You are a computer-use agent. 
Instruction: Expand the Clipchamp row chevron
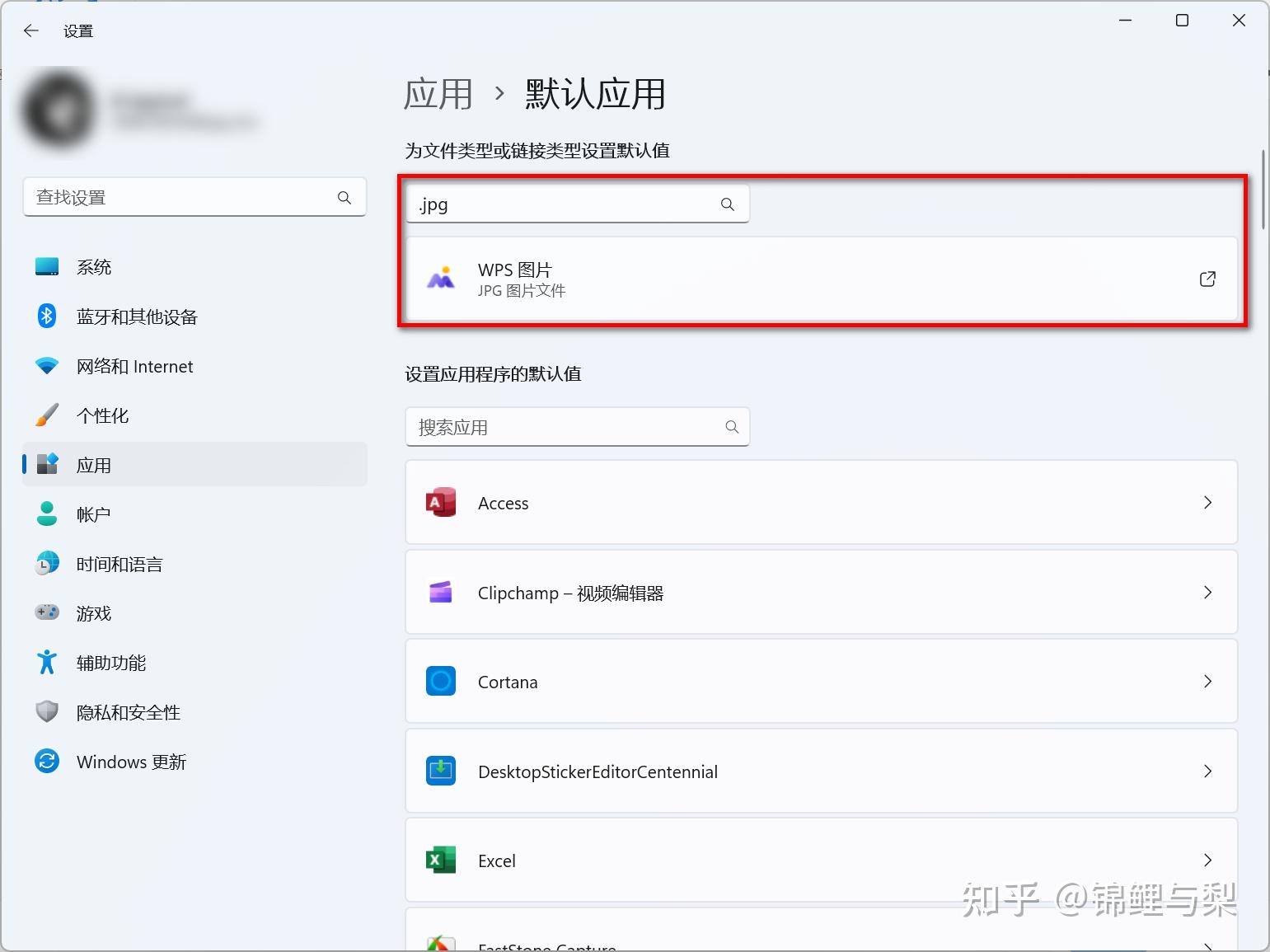1207,593
